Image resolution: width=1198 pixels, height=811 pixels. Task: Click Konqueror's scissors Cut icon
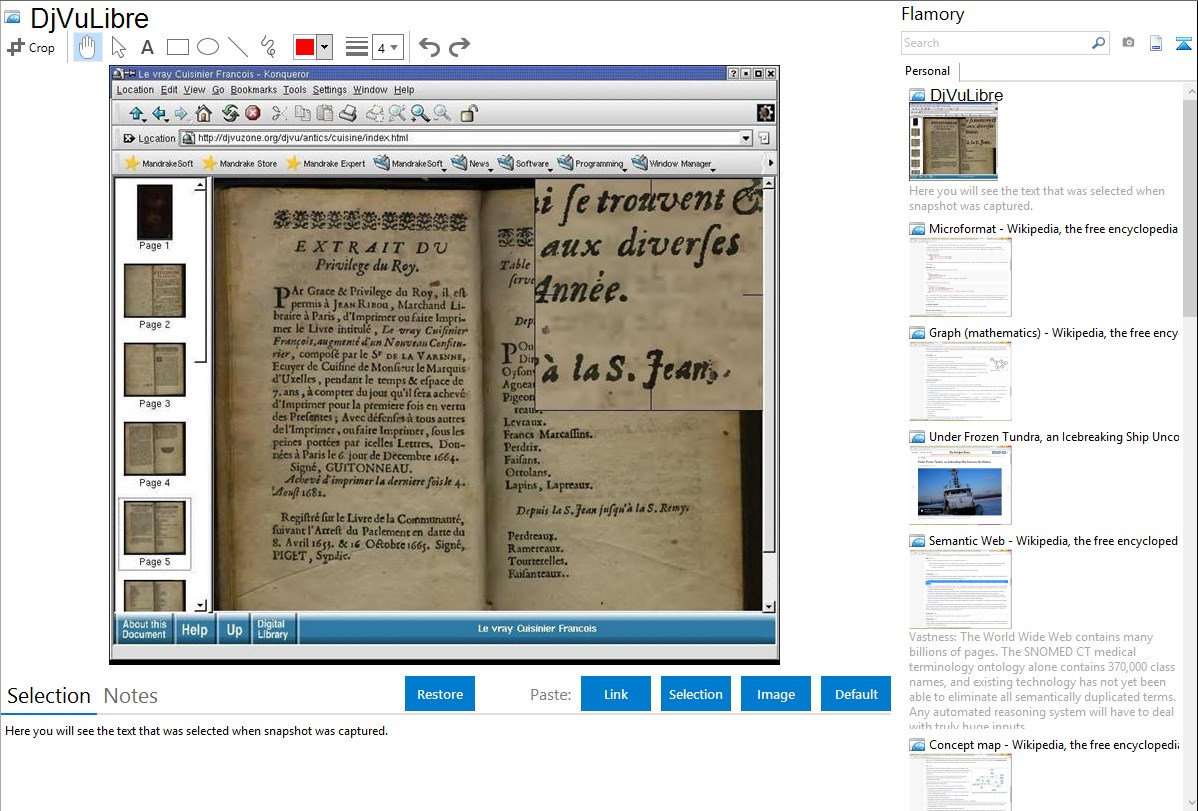click(280, 114)
